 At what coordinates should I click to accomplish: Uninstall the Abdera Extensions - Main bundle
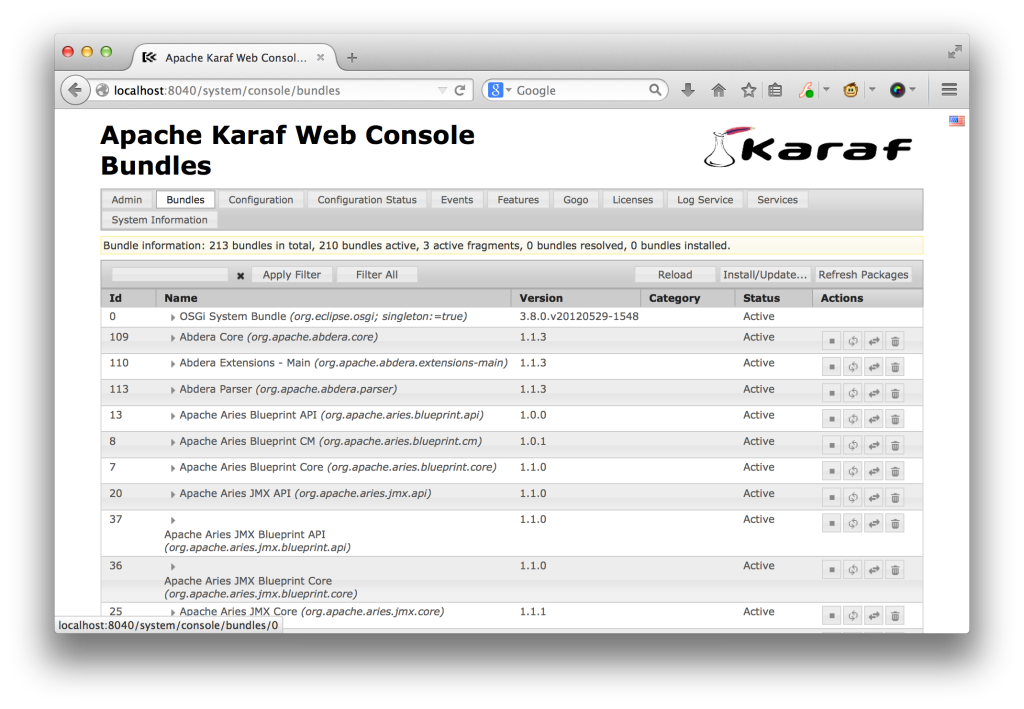coord(894,366)
